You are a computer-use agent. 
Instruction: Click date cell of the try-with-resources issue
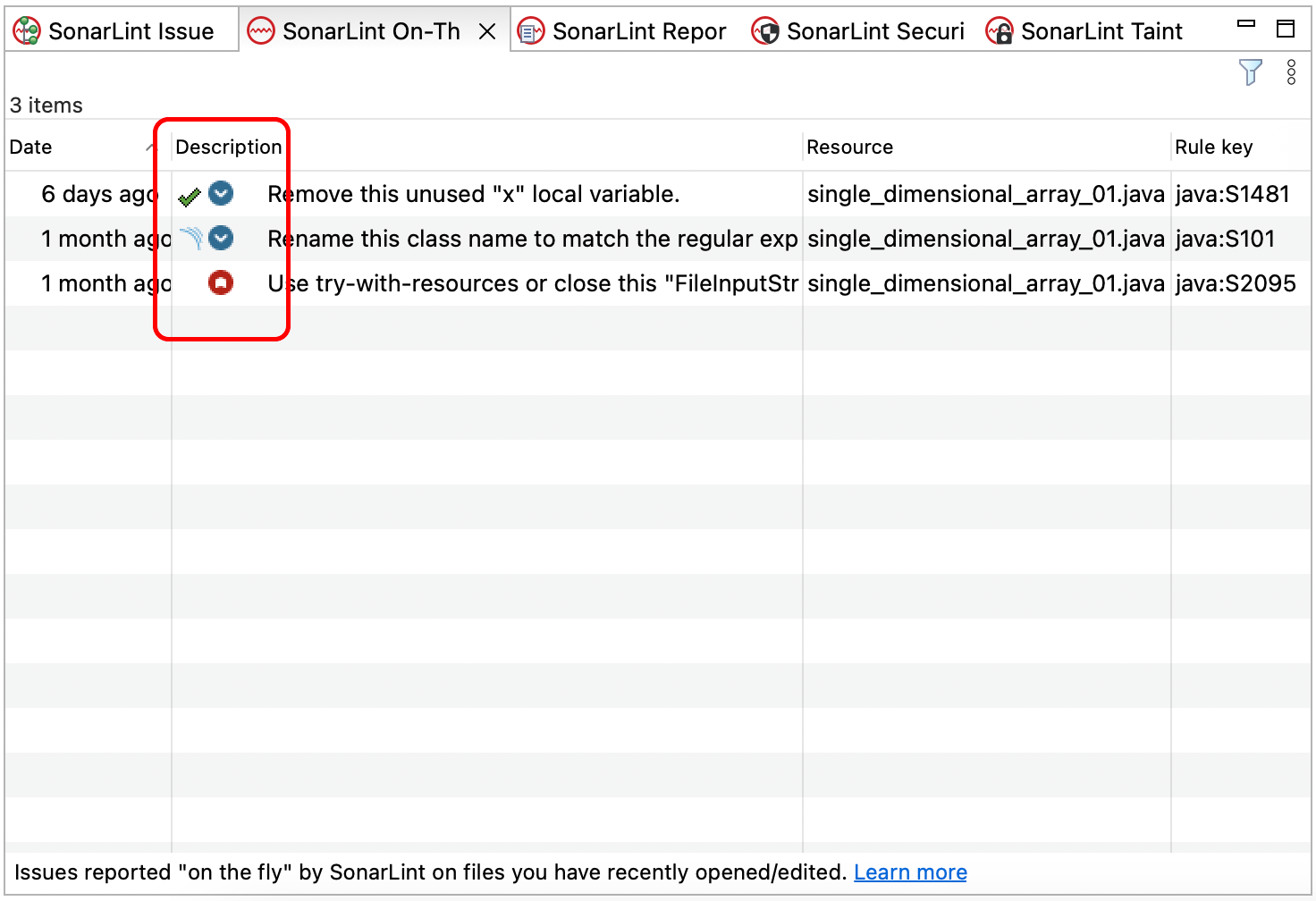click(105, 283)
